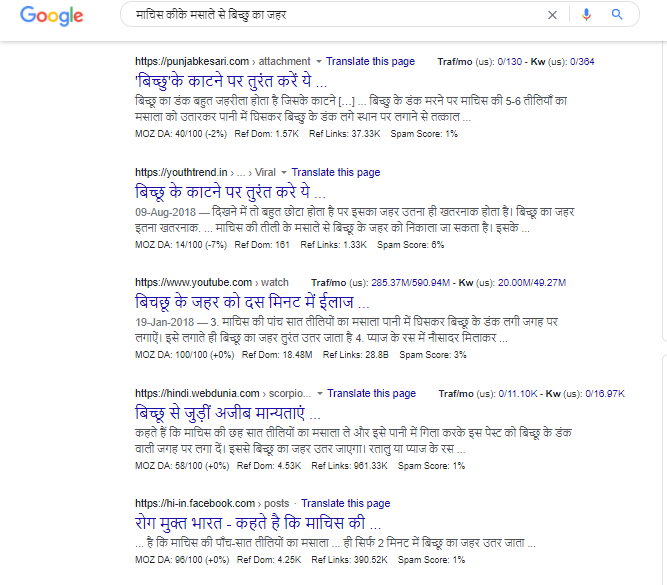Click 'Ref Links: 37.33K' metric
The image size is (667, 585).
click(345, 134)
